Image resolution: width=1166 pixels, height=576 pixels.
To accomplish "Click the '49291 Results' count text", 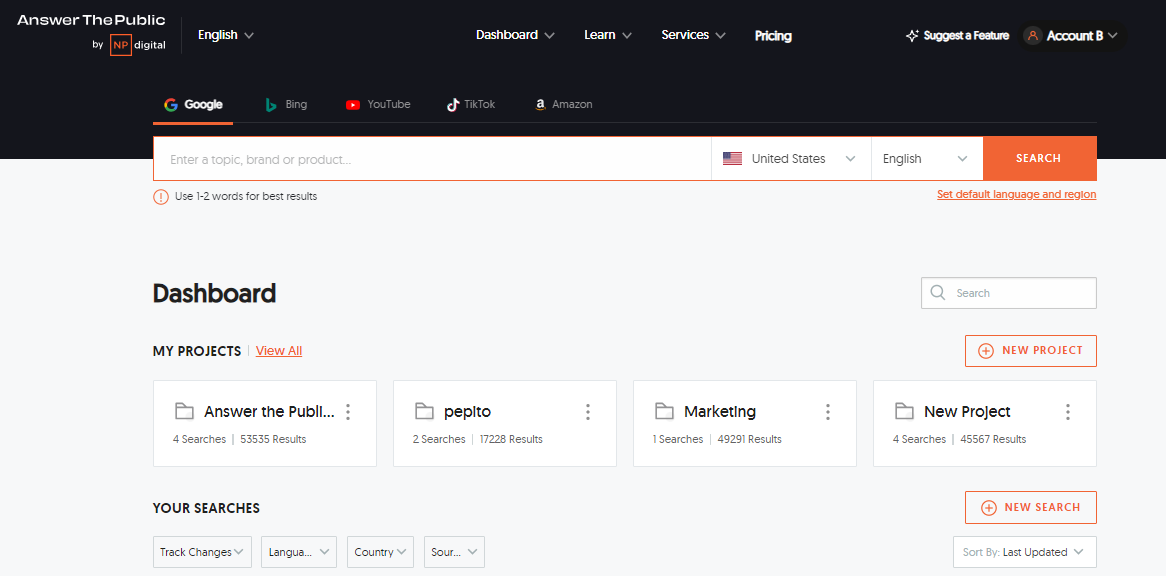I will tap(750, 439).
